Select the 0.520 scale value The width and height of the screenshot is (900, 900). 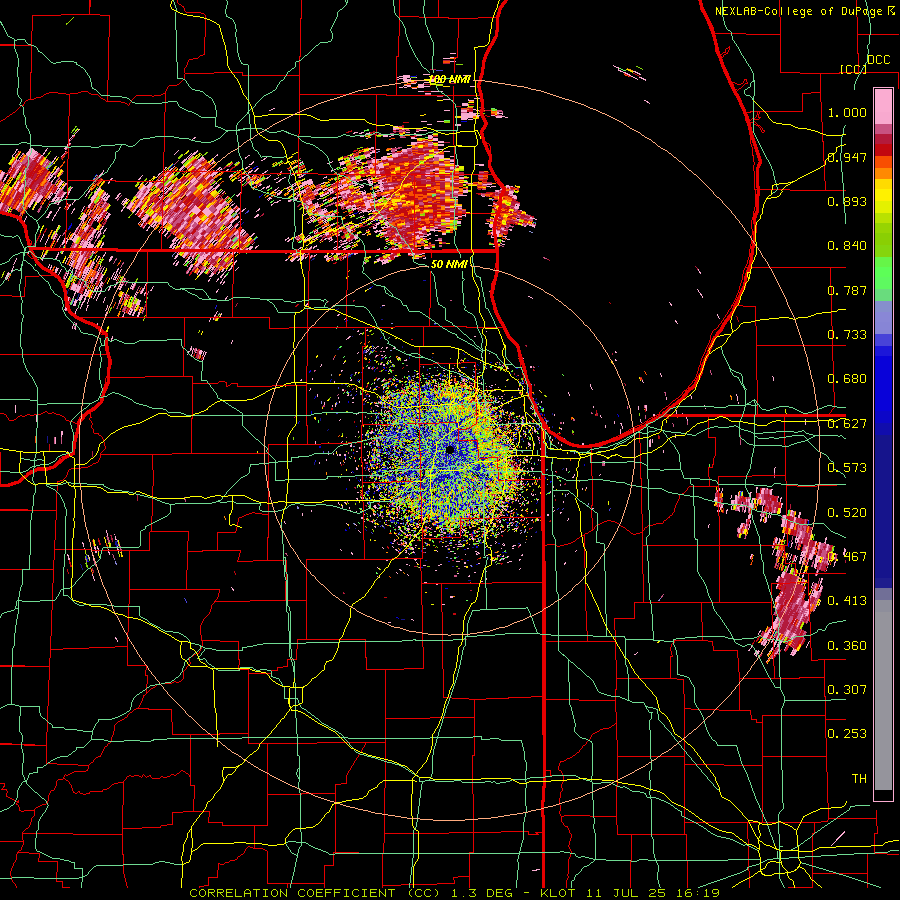(847, 513)
